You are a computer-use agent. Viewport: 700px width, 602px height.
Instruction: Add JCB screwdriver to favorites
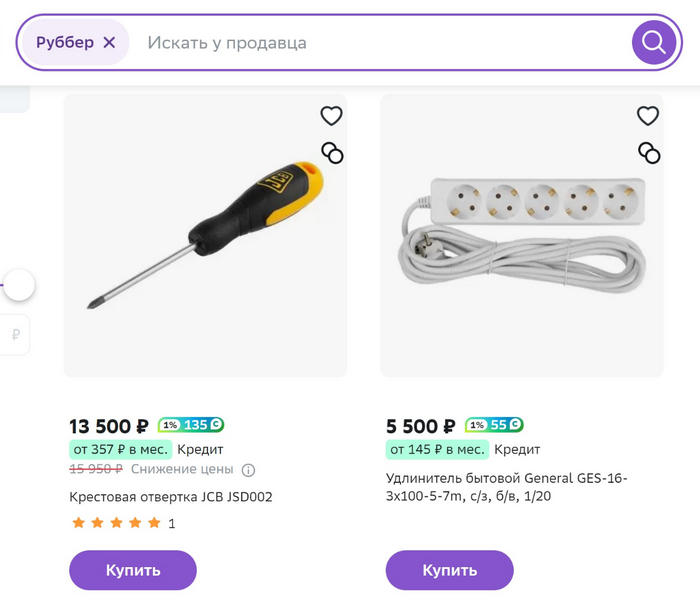click(332, 116)
